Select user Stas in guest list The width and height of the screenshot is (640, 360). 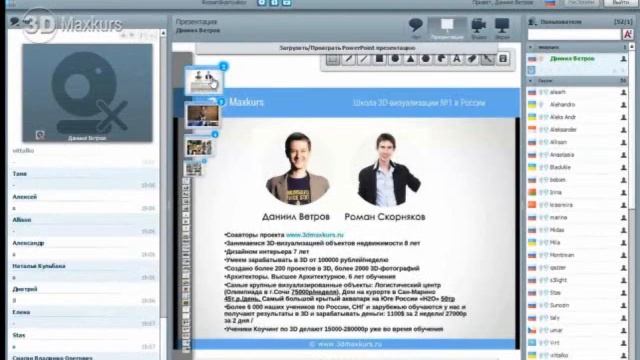pyautogui.click(x=578, y=293)
